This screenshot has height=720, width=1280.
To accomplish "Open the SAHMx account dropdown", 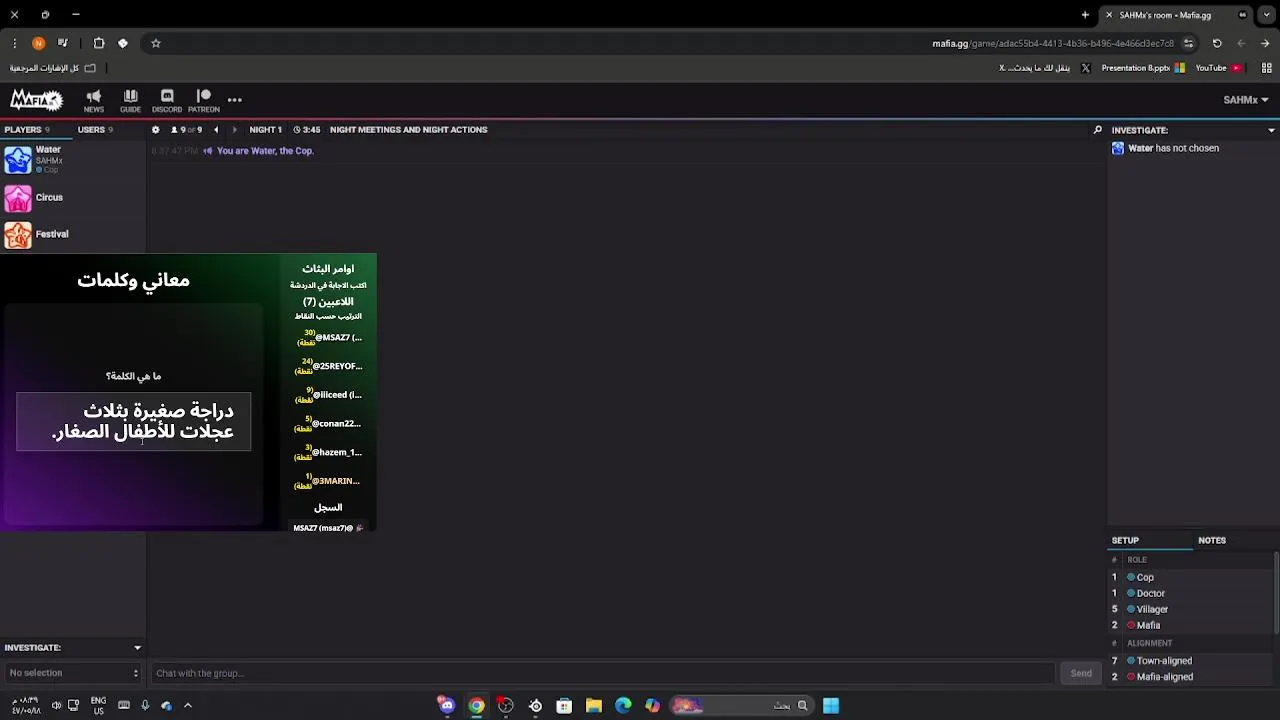I will (x=1246, y=100).
